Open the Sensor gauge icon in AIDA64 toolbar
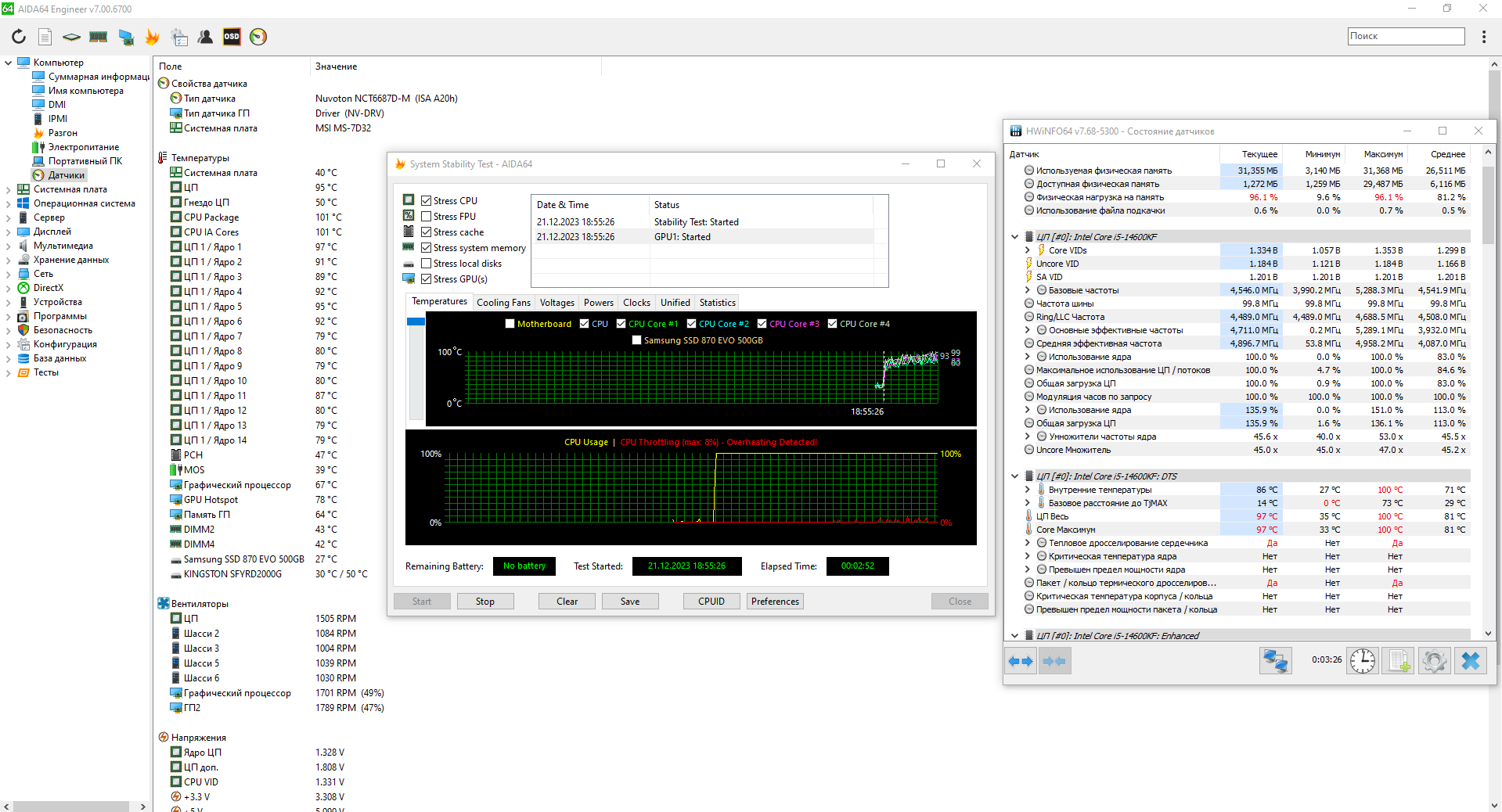The image size is (1502, 812). pyautogui.click(x=258, y=37)
